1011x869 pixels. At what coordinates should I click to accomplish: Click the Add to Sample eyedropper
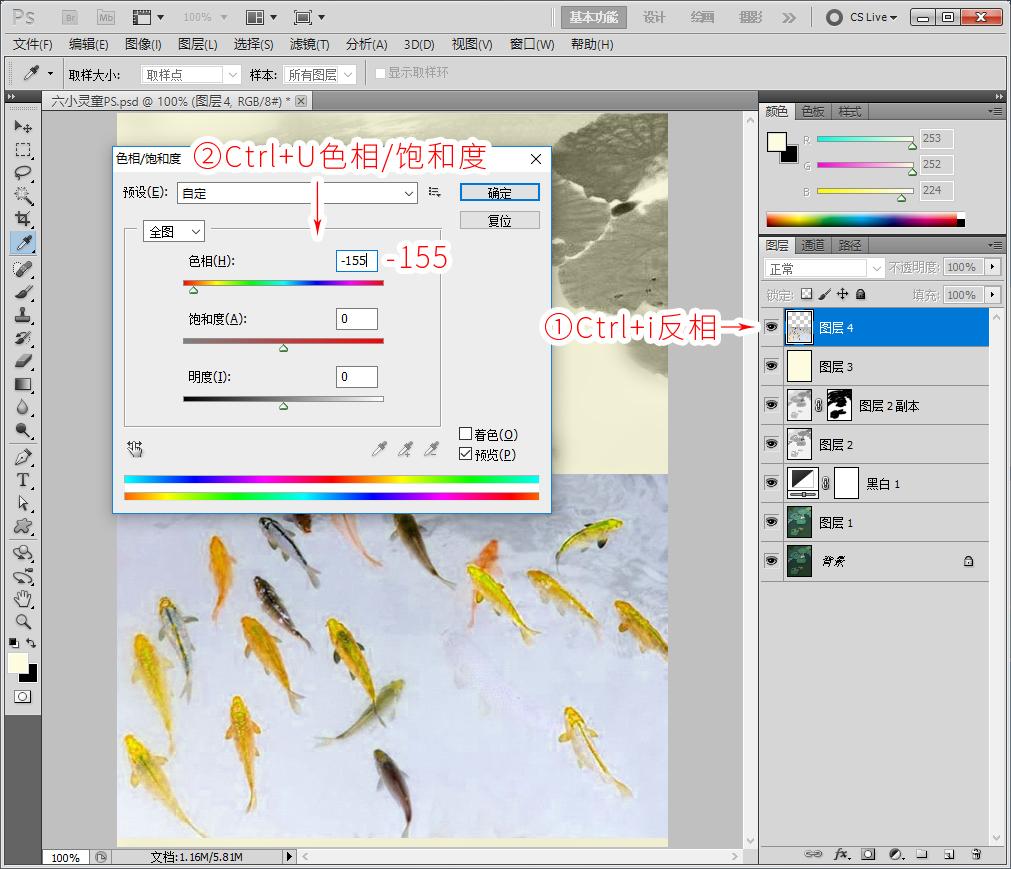point(405,449)
